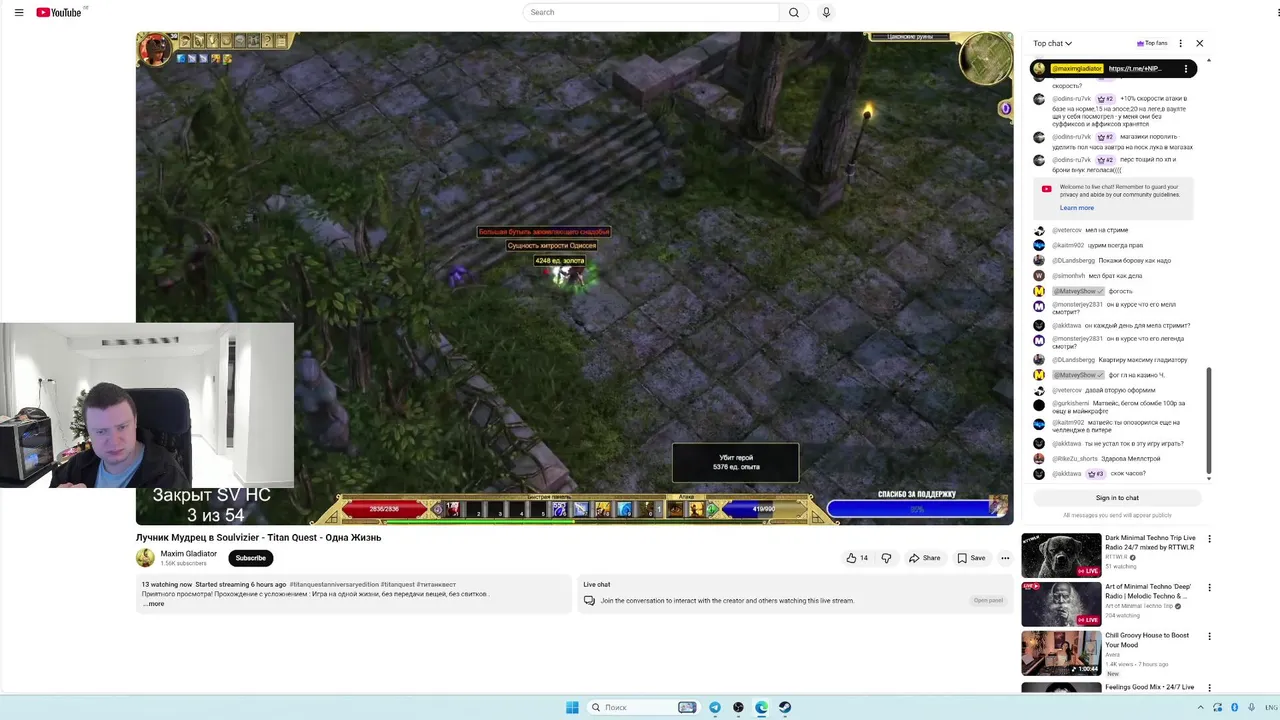The width and height of the screenshot is (1280, 720).
Task: Click the #титанквест hashtag
Action: point(436,584)
